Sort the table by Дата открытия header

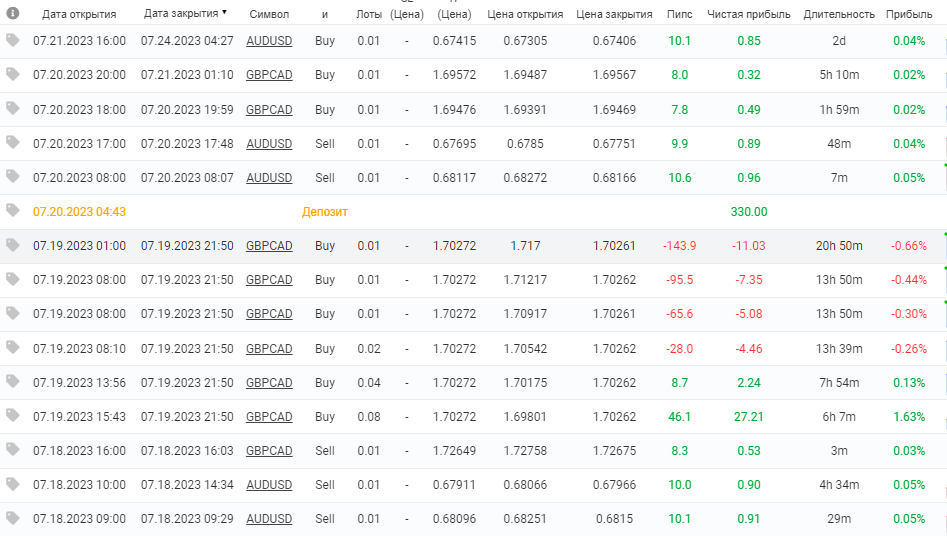pos(79,14)
